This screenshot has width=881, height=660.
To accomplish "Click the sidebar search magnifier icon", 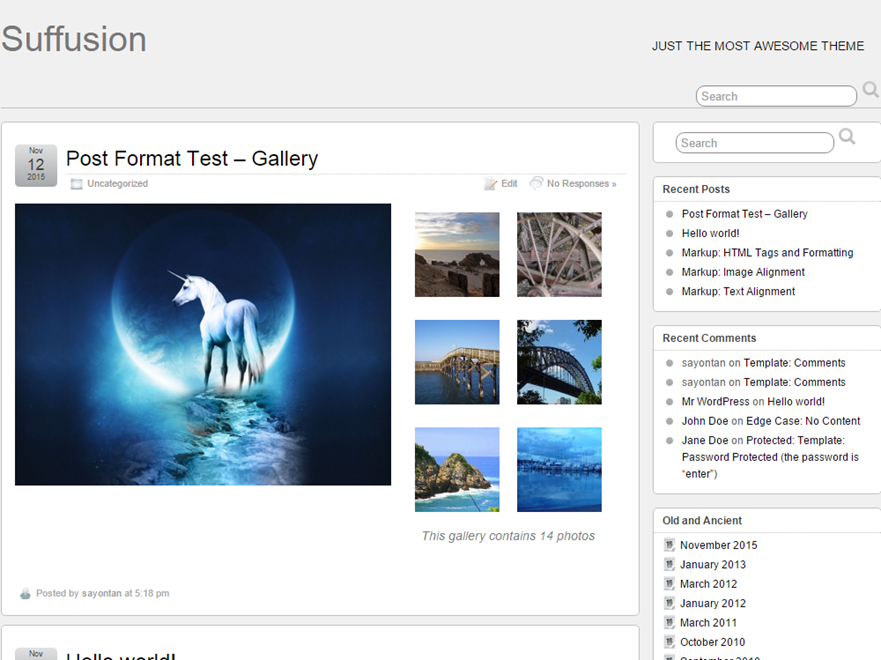I will pyautogui.click(x=847, y=137).
